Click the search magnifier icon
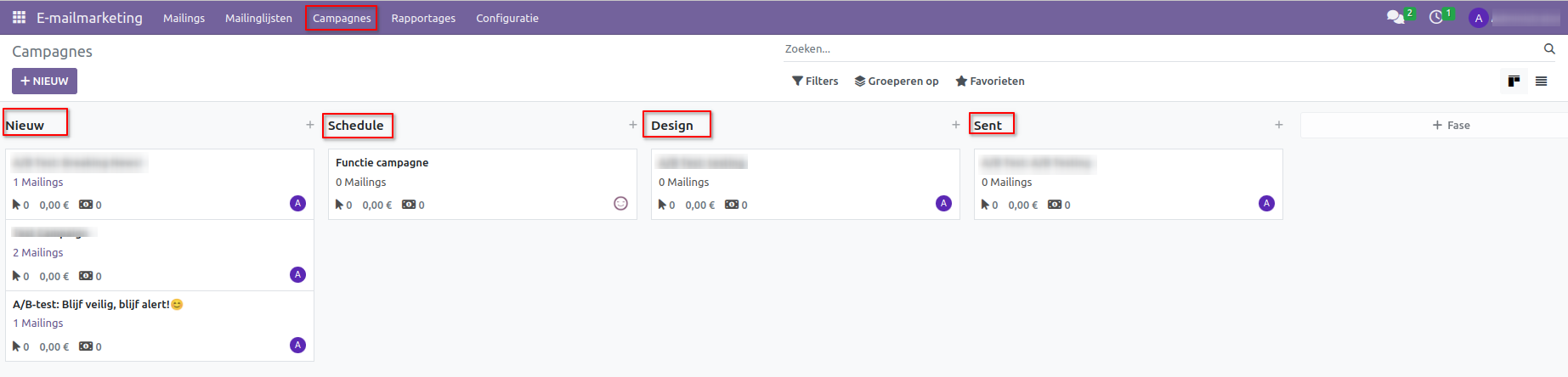This screenshot has height=377, width=1568. (1549, 48)
